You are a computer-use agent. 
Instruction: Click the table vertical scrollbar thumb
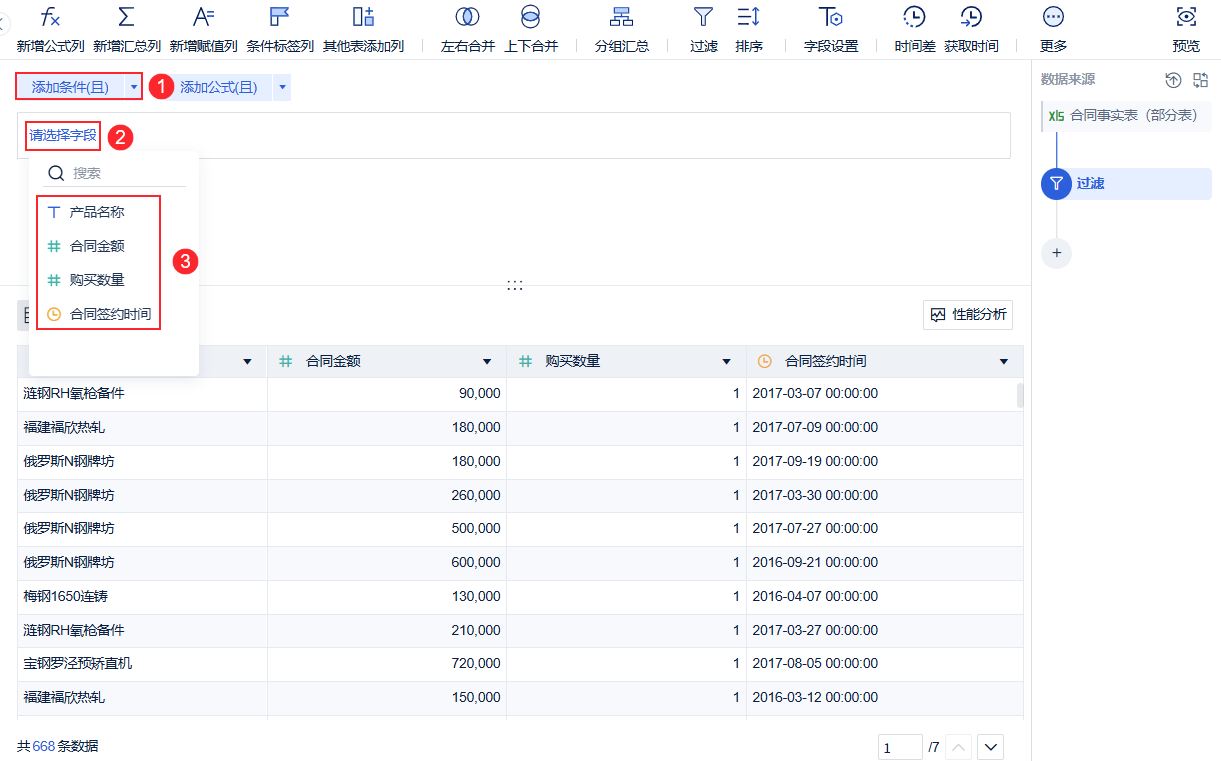(x=1020, y=395)
